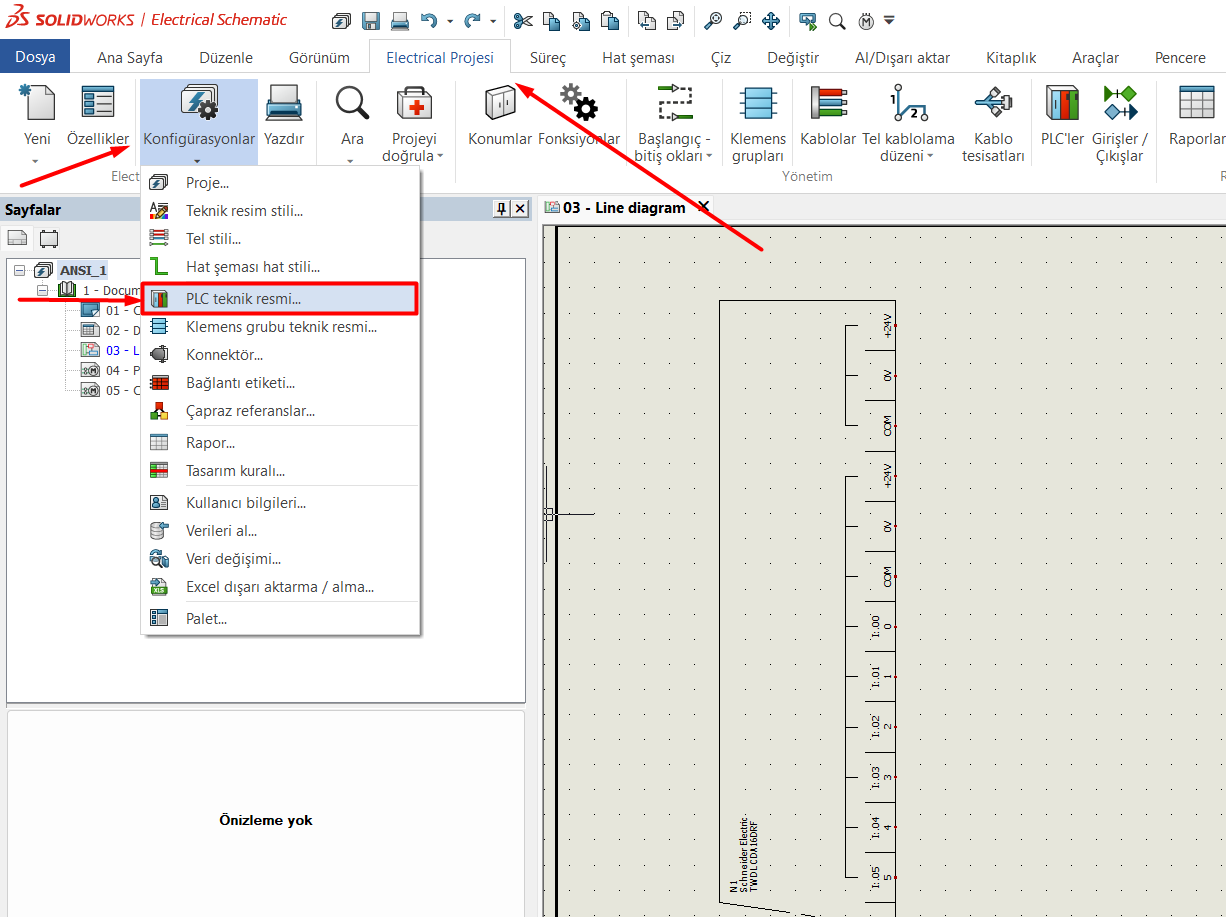The width and height of the screenshot is (1226, 917).
Task: Choose Excel dışarı aktarma / alma... entry
Action: [x=280, y=586]
